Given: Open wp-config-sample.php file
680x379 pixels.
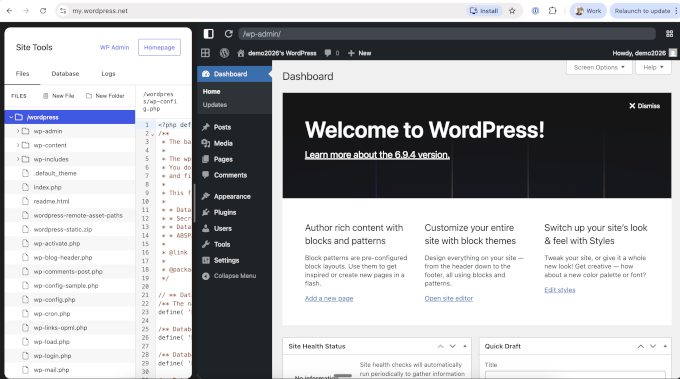Looking at the screenshot, I should point(70,285).
